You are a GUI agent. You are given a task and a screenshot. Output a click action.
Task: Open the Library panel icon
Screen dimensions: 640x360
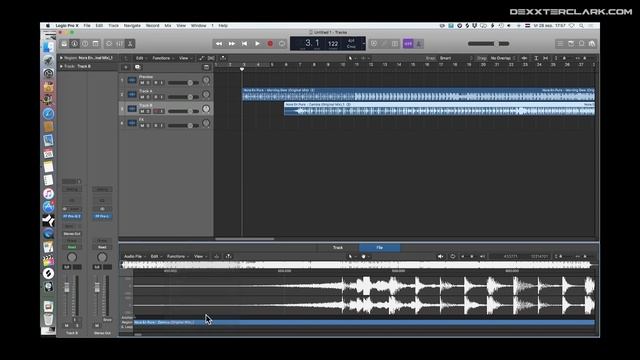pos(64,44)
